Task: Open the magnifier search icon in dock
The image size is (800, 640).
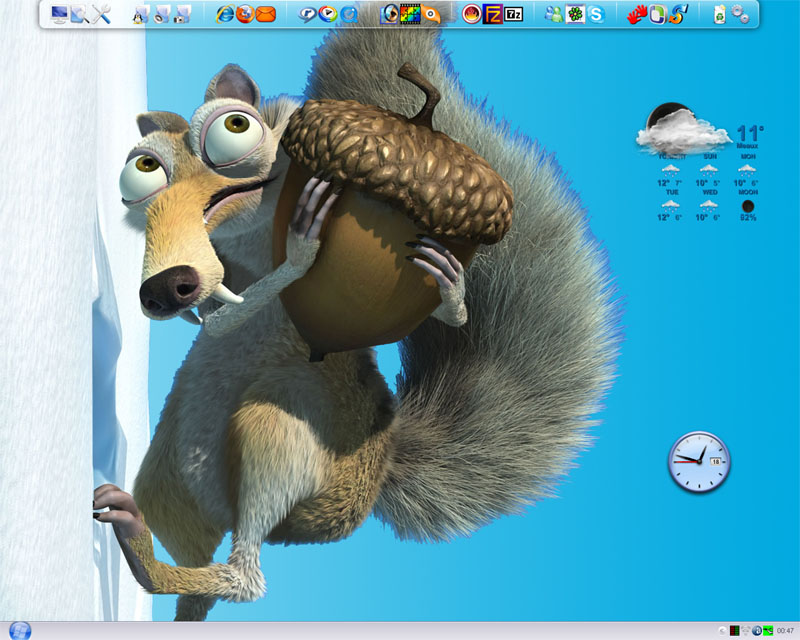Action: [x=79, y=14]
